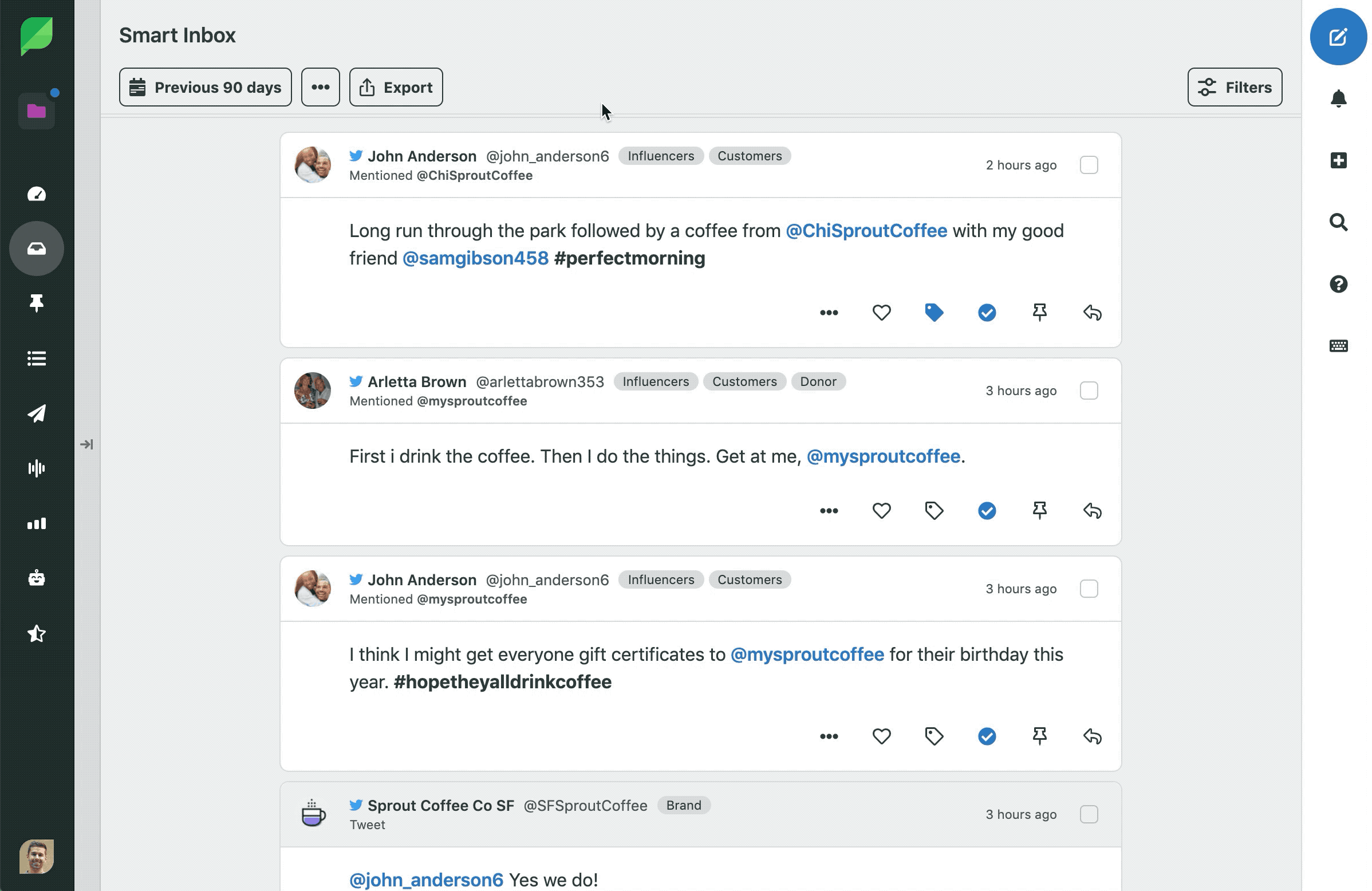Expand the collapsed sidebar arrow
The image size is (1372, 891).
86,444
